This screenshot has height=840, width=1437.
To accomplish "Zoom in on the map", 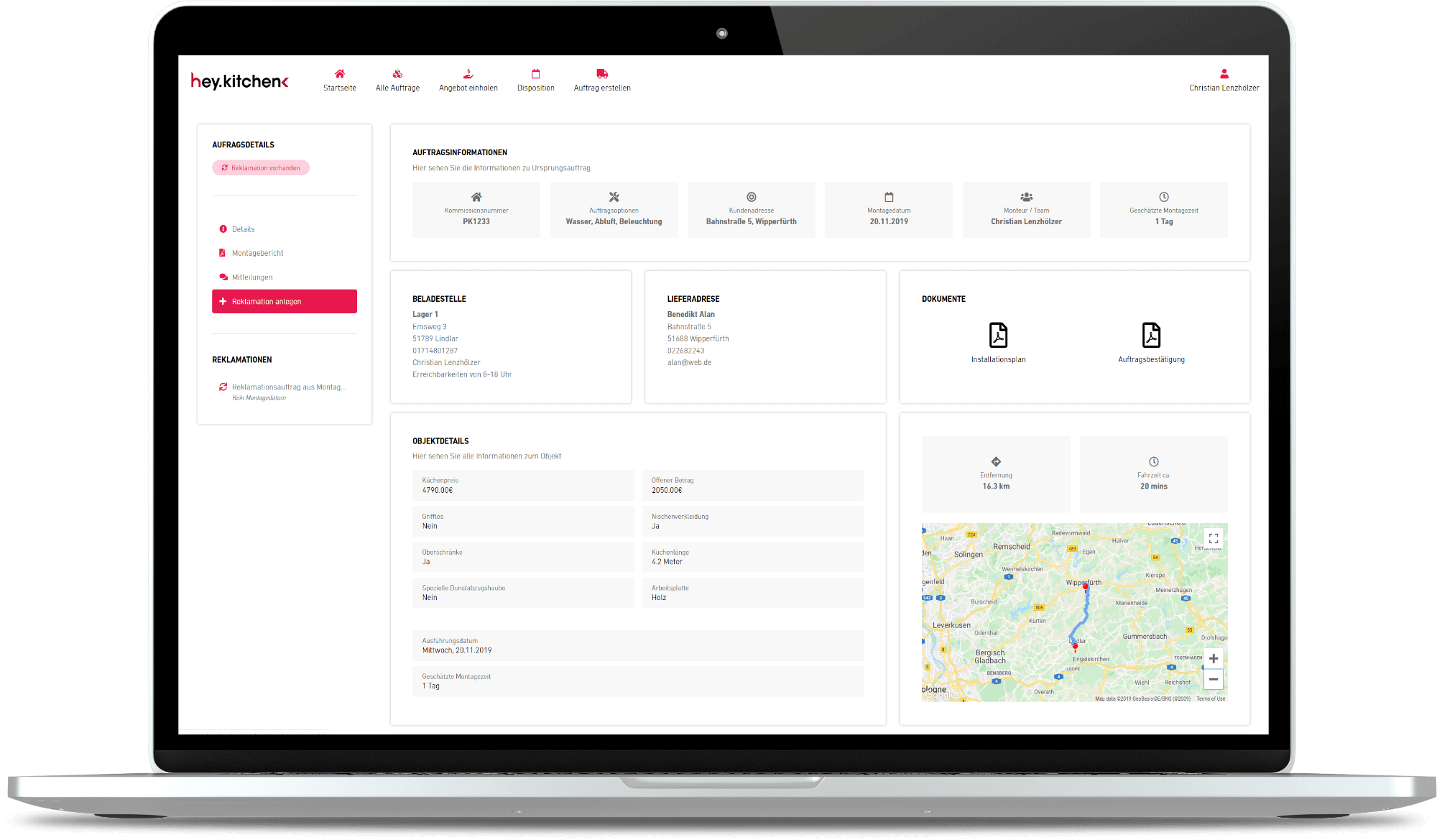I will (x=1214, y=658).
